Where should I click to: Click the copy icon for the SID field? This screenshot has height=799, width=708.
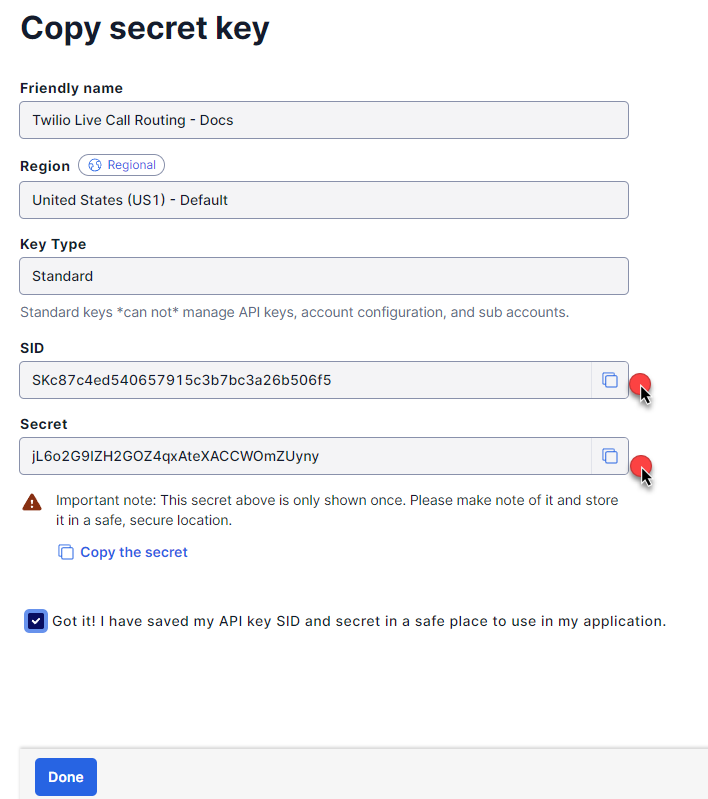tap(609, 380)
